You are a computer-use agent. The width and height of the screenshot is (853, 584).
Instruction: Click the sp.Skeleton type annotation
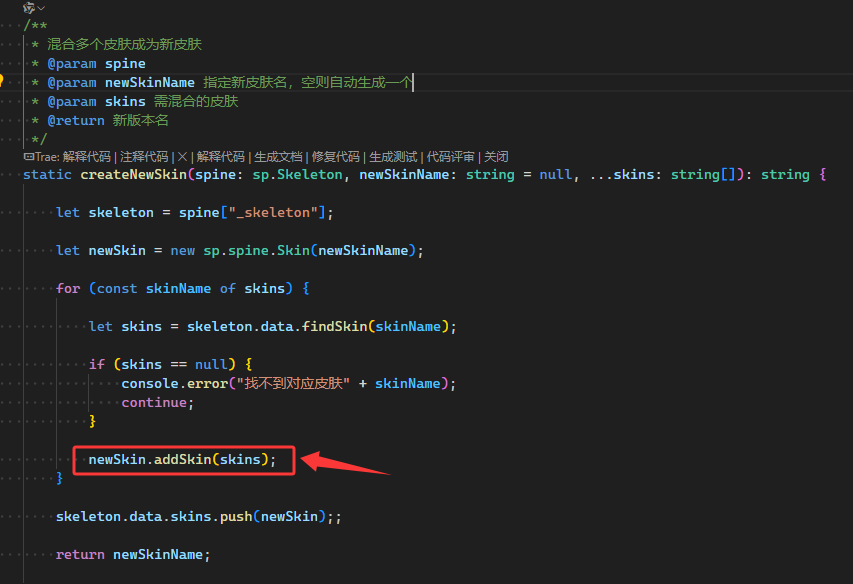click(298, 175)
